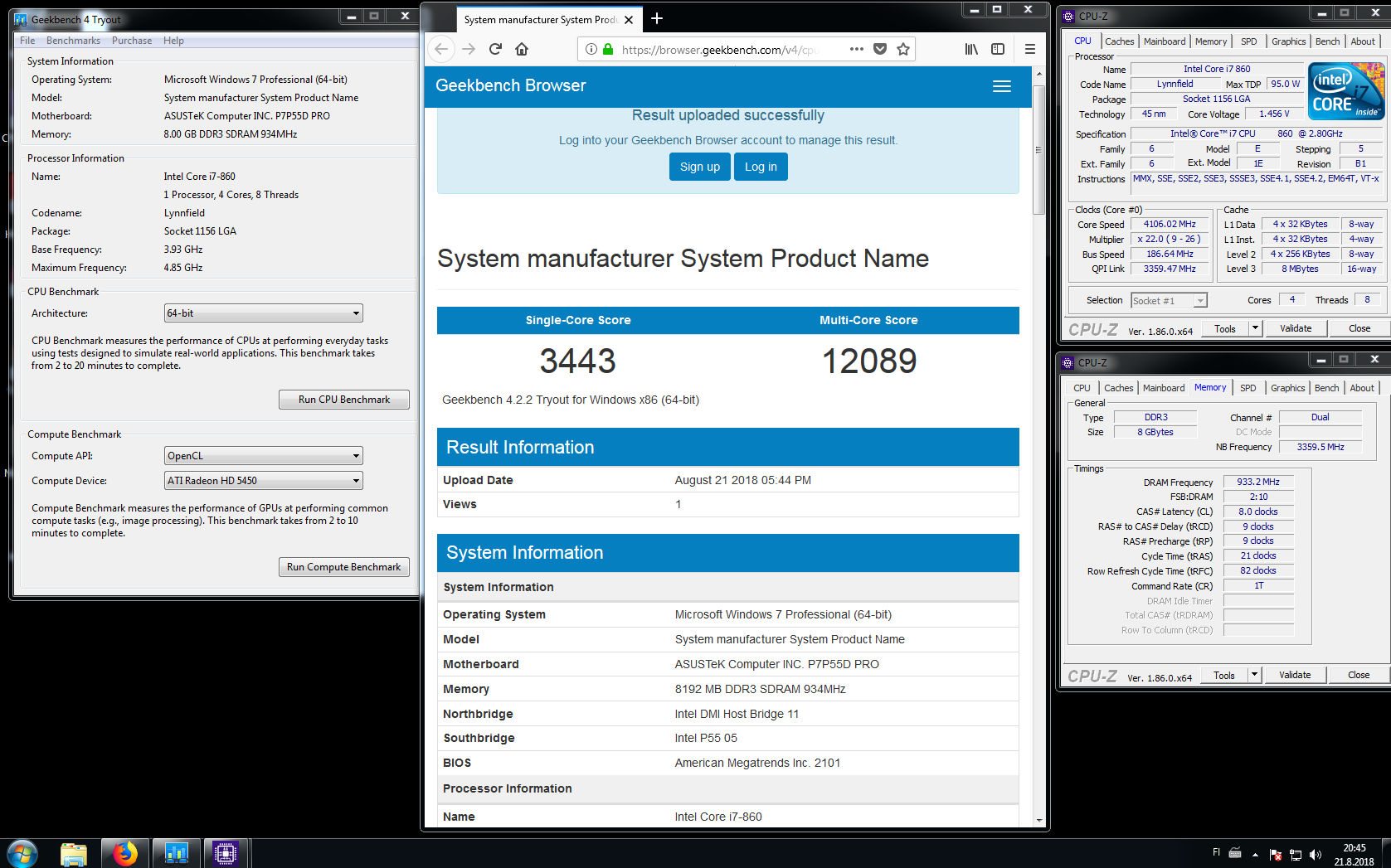Image resolution: width=1391 pixels, height=868 pixels.
Task: Switch to Caches tab in lower CPU-Z
Action: click(1118, 388)
